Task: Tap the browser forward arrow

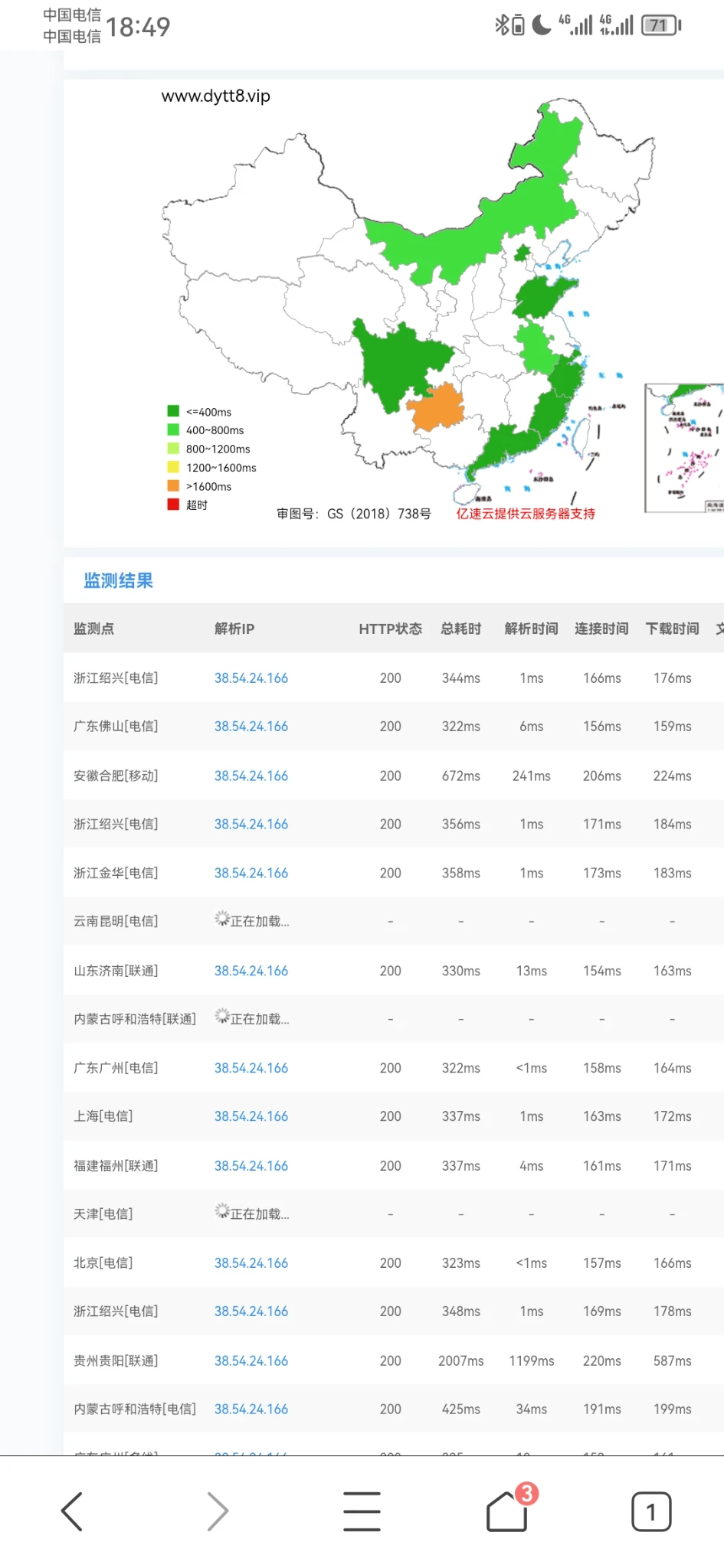Action: coord(218,1511)
